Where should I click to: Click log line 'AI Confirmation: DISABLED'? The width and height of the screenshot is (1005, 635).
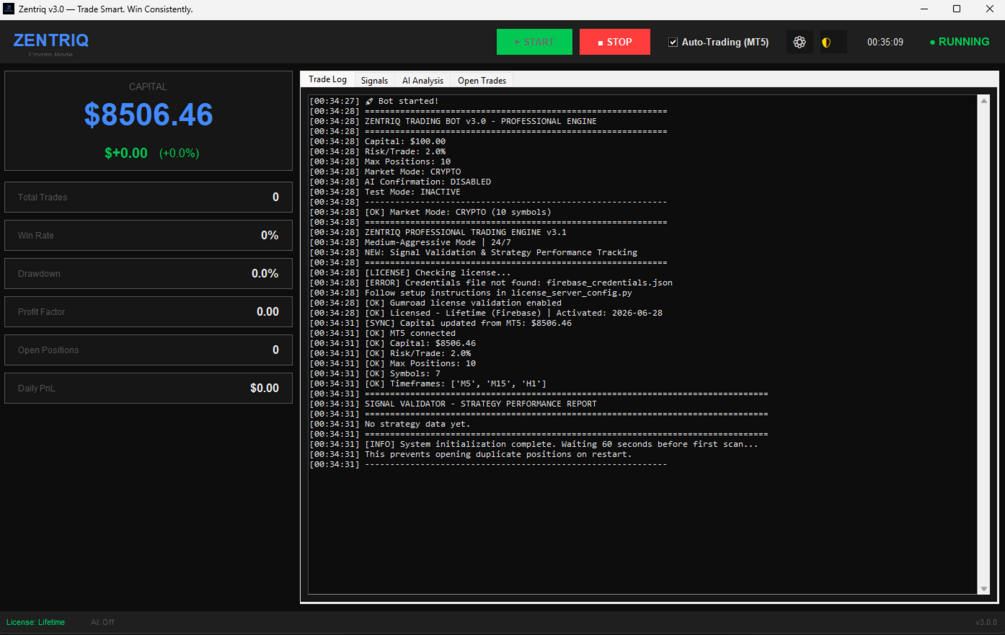(400, 182)
